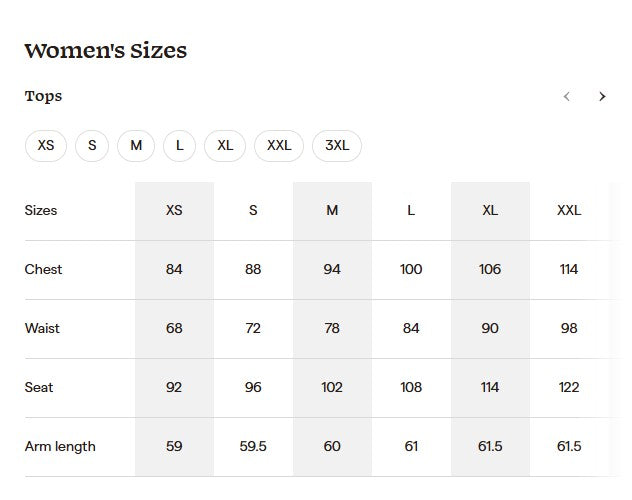Image resolution: width=632 pixels, height=500 pixels.
Task: Click the Women's Sizes title
Action: point(105,51)
